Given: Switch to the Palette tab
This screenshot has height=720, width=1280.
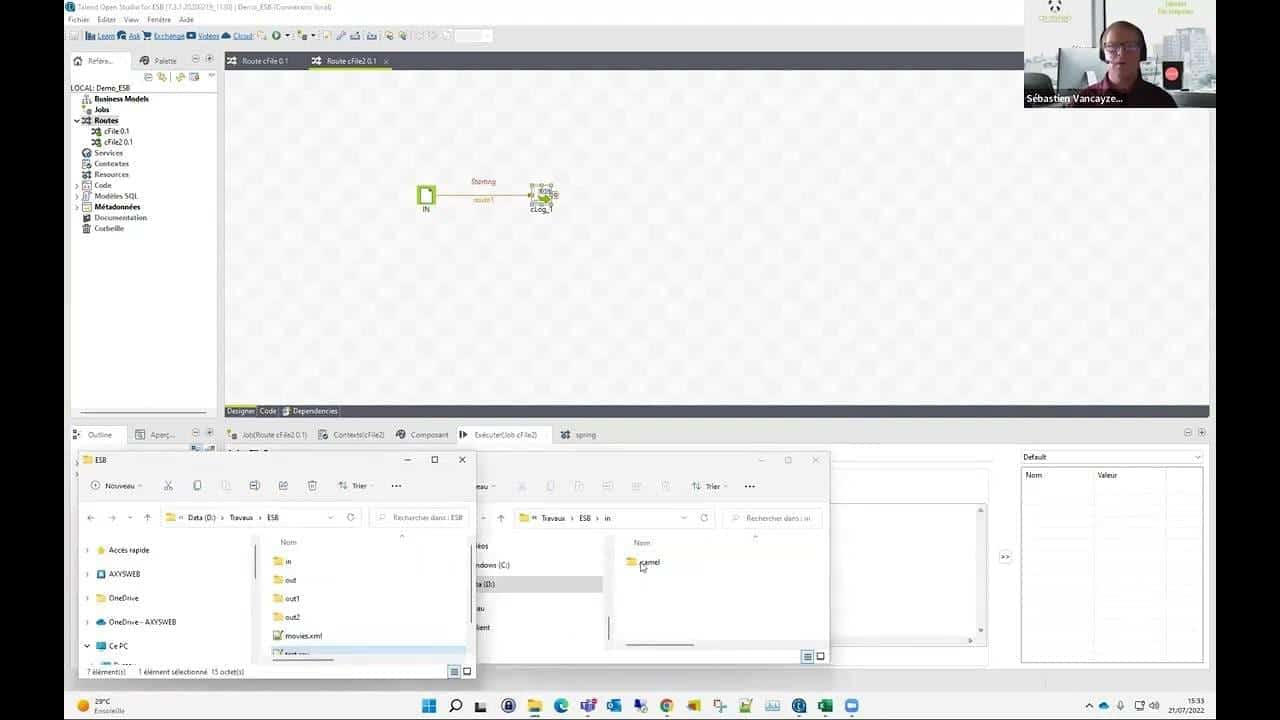Looking at the screenshot, I should click(x=160, y=61).
